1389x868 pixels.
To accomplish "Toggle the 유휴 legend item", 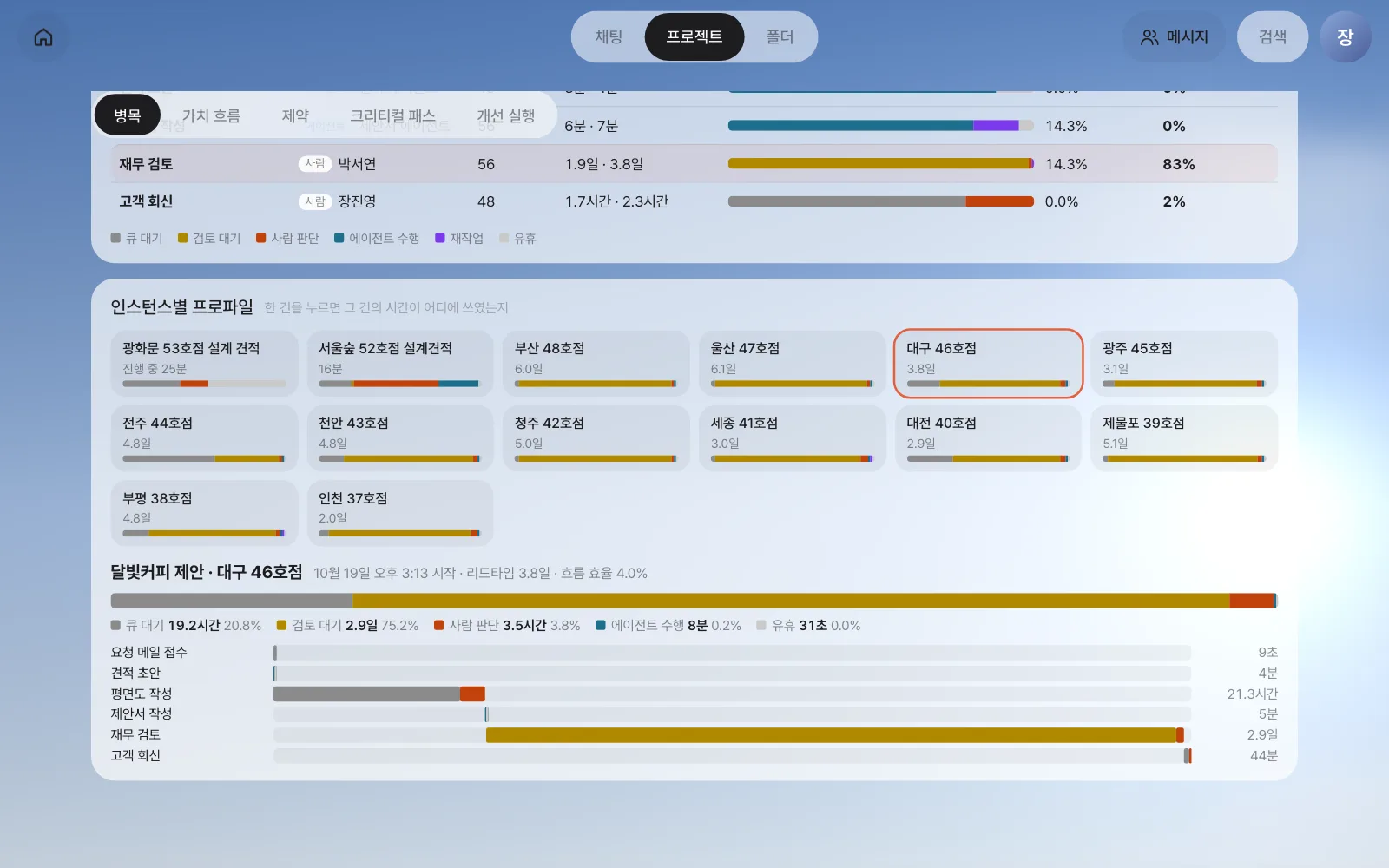I will point(517,238).
